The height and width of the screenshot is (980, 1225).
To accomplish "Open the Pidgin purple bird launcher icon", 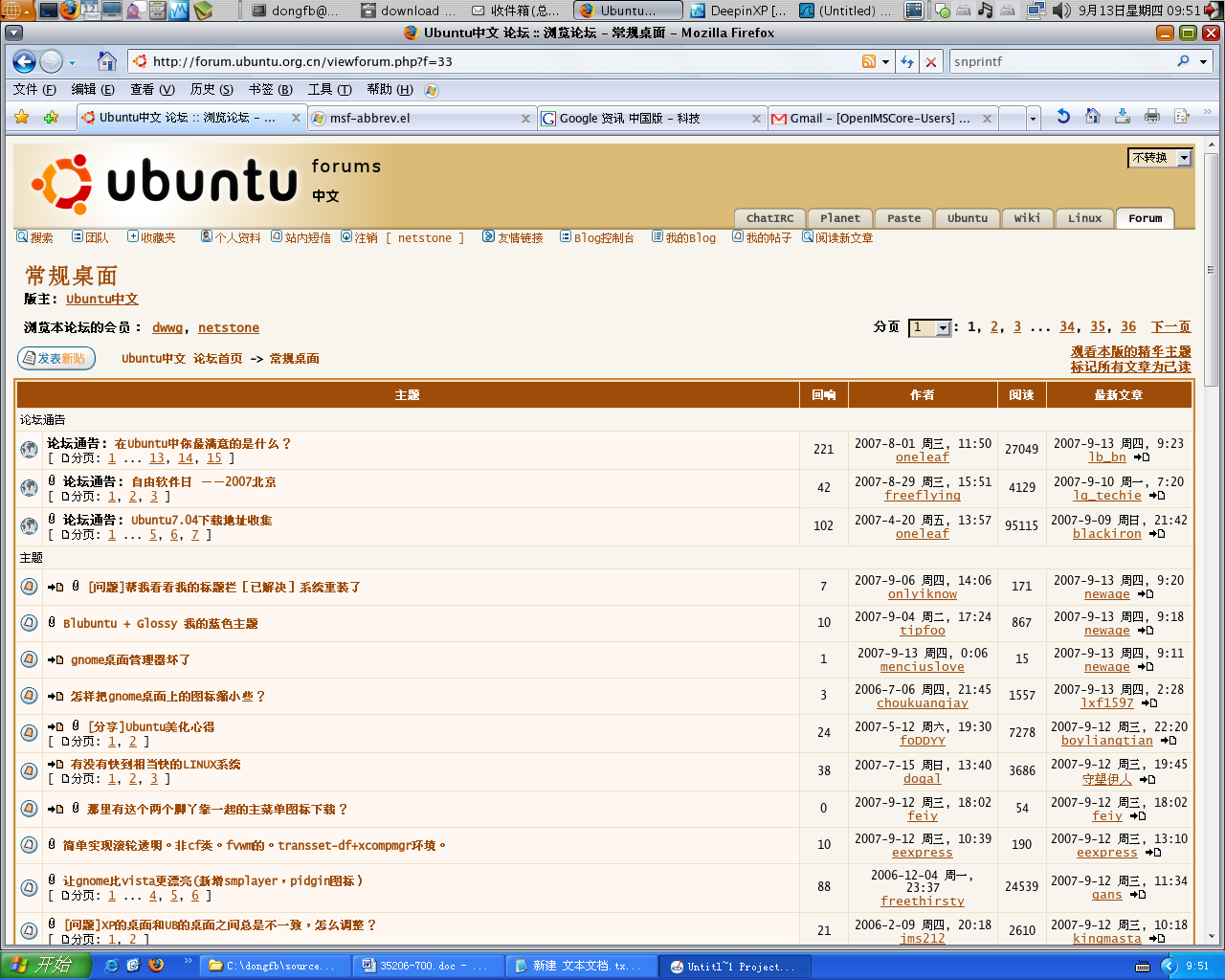I will tap(136, 11).
